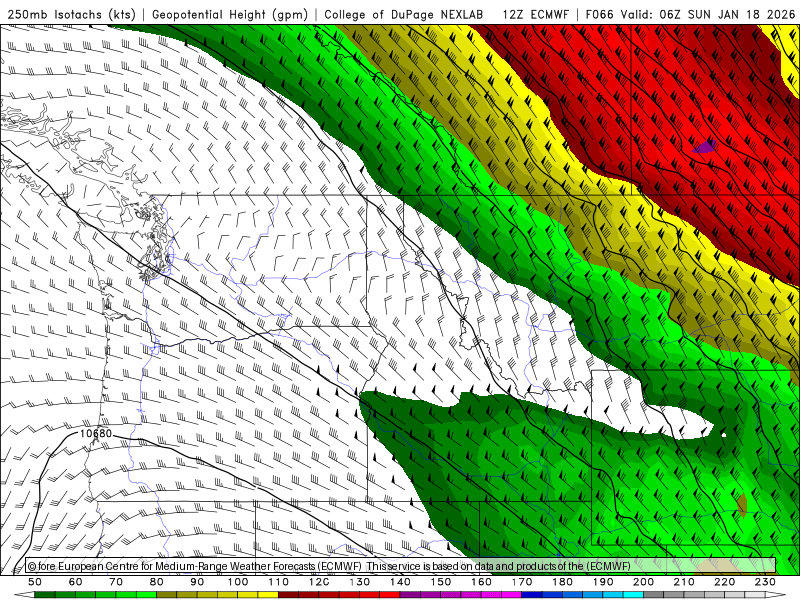Click the 140 value on the color scale
This screenshot has width=800, height=600.
400,582
